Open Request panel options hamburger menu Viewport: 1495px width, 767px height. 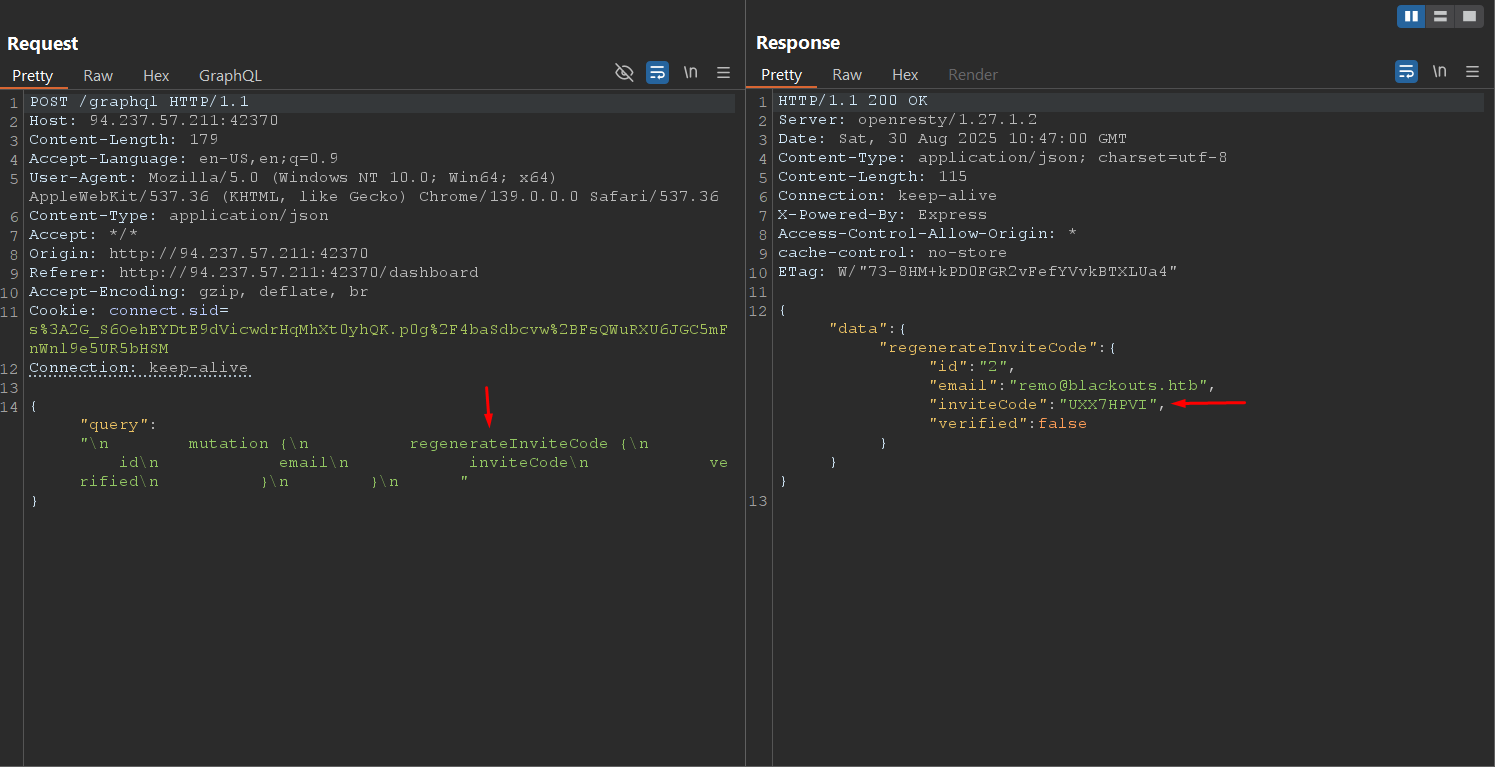tap(723, 72)
